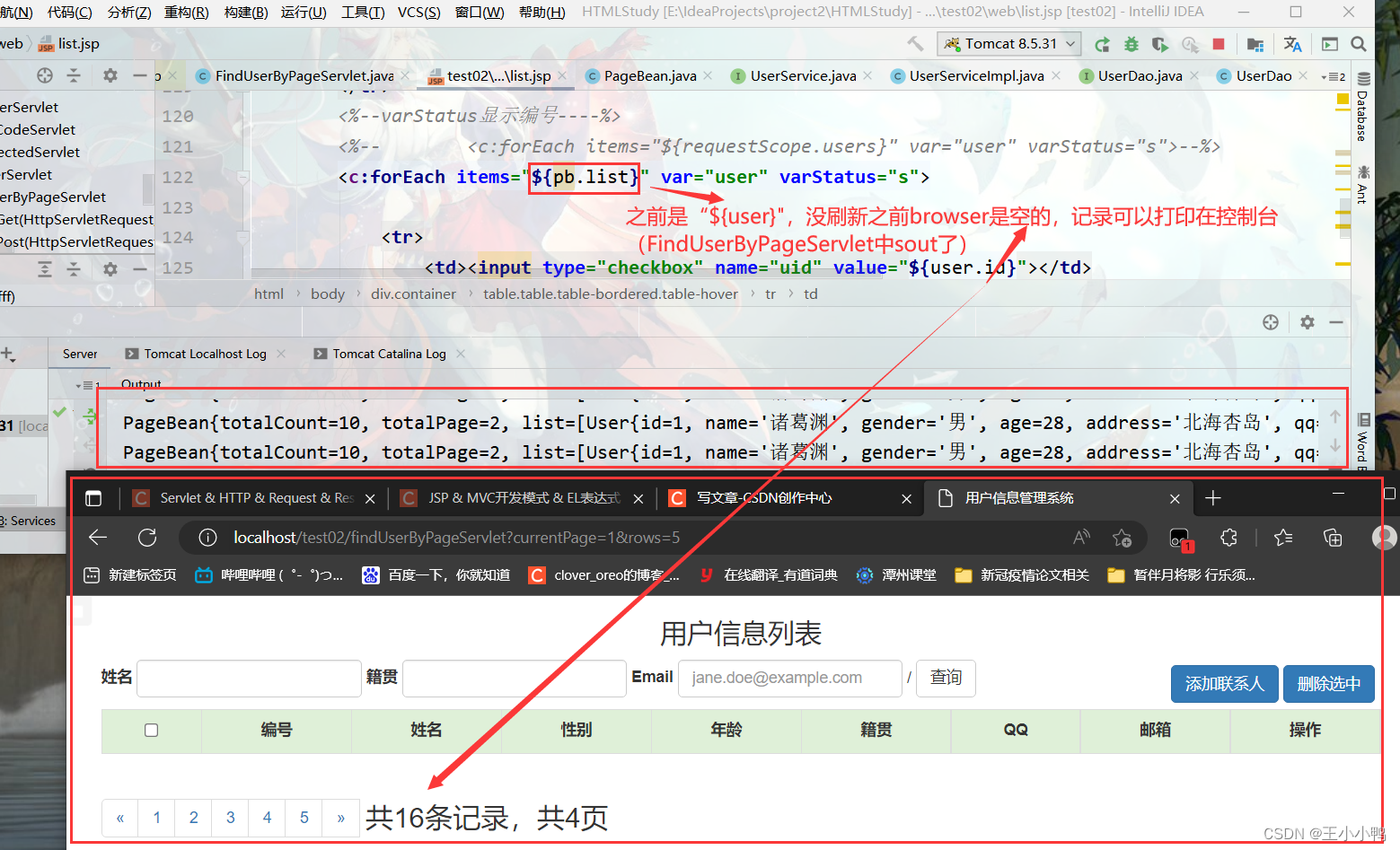Open the Favorites list icon
The image size is (1400, 850).
(1283, 537)
